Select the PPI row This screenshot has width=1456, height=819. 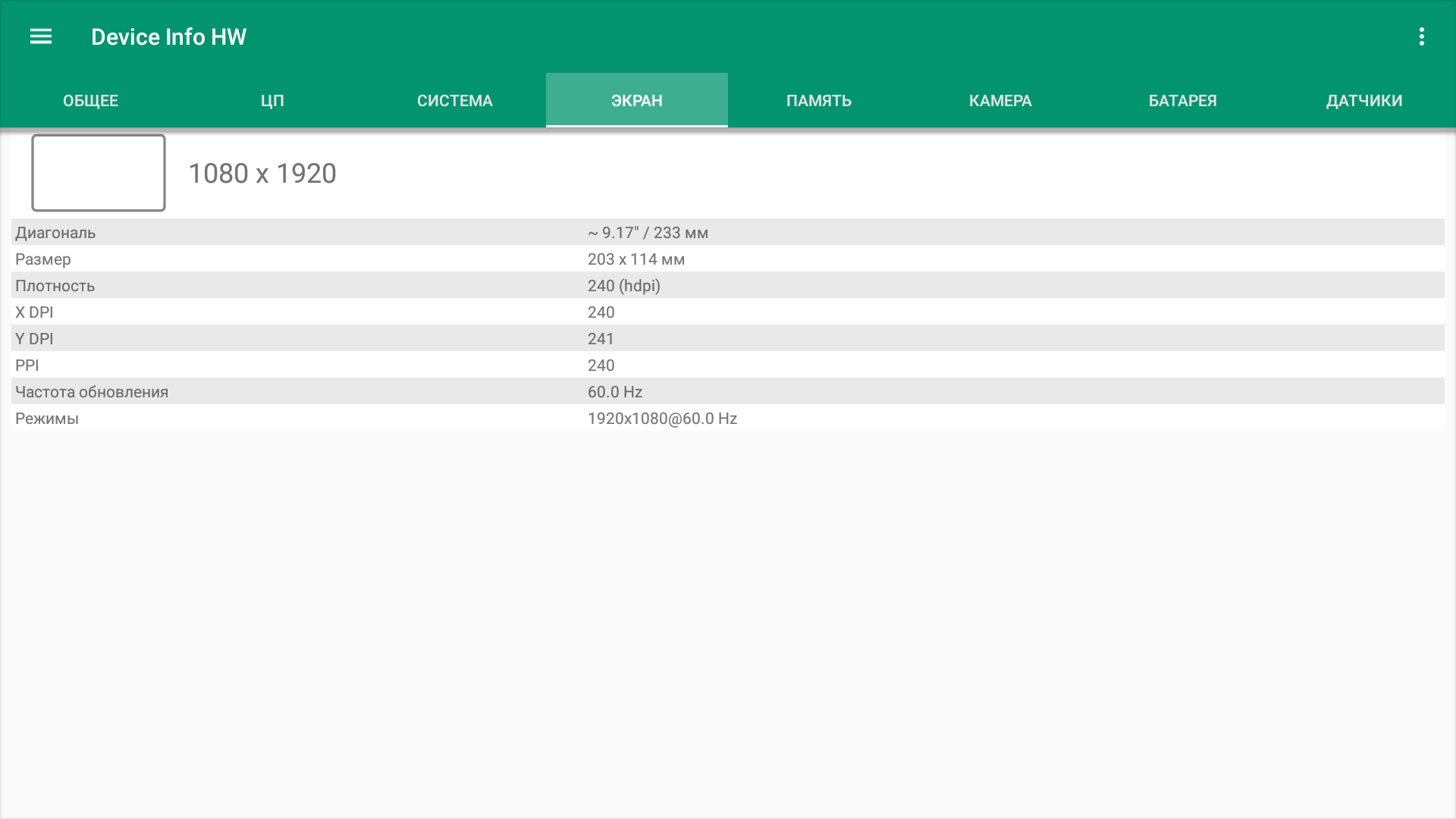click(728, 366)
